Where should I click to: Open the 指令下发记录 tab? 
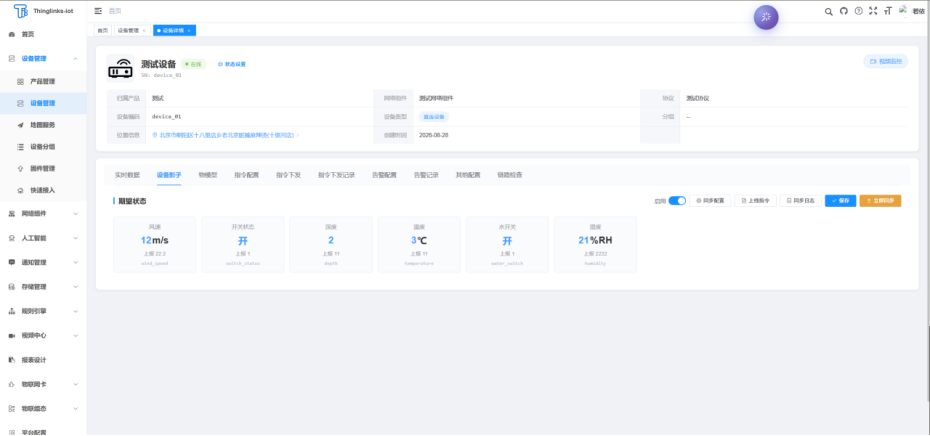click(336, 176)
